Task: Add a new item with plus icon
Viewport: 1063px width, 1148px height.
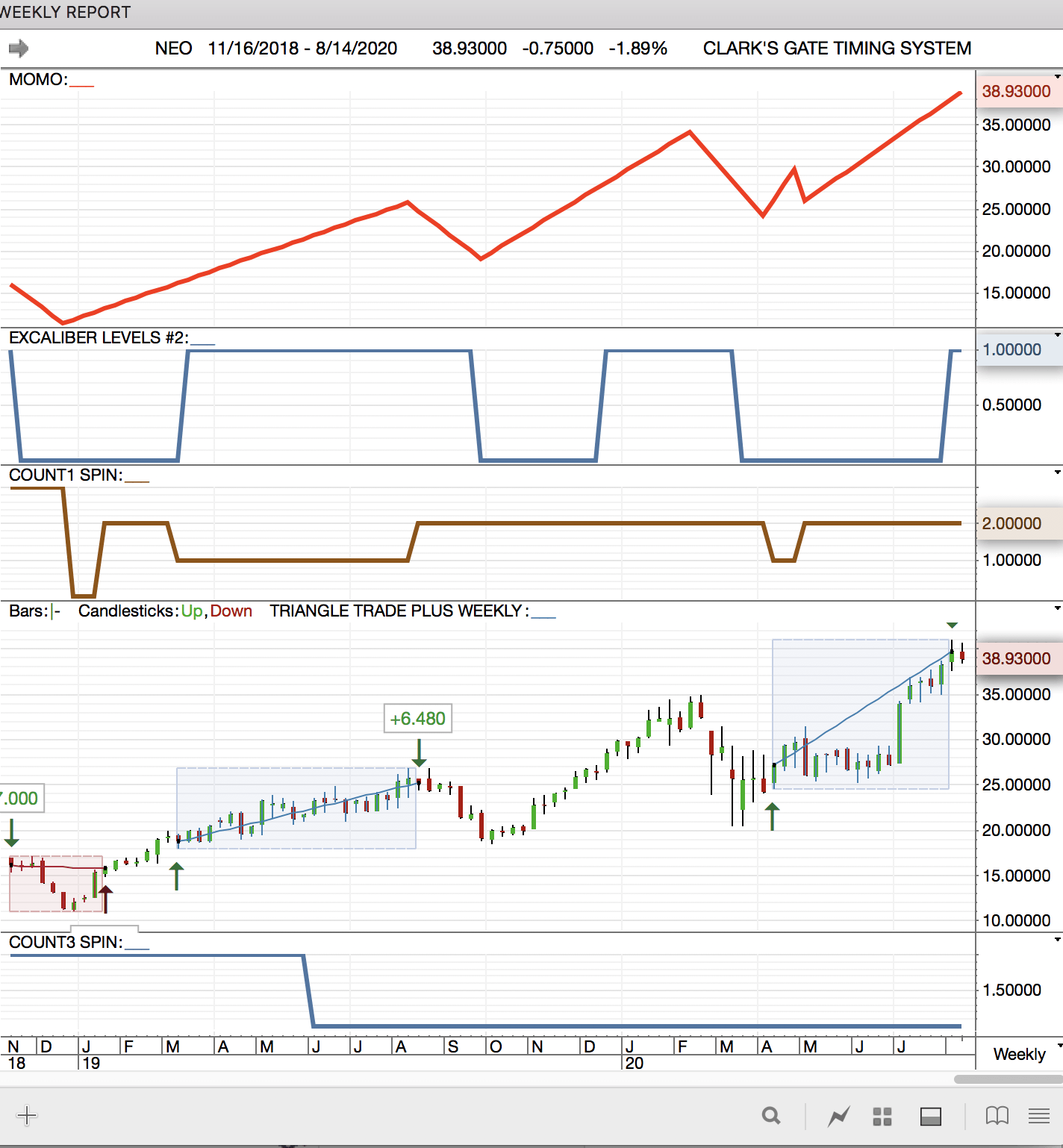Action: coord(27,1116)
